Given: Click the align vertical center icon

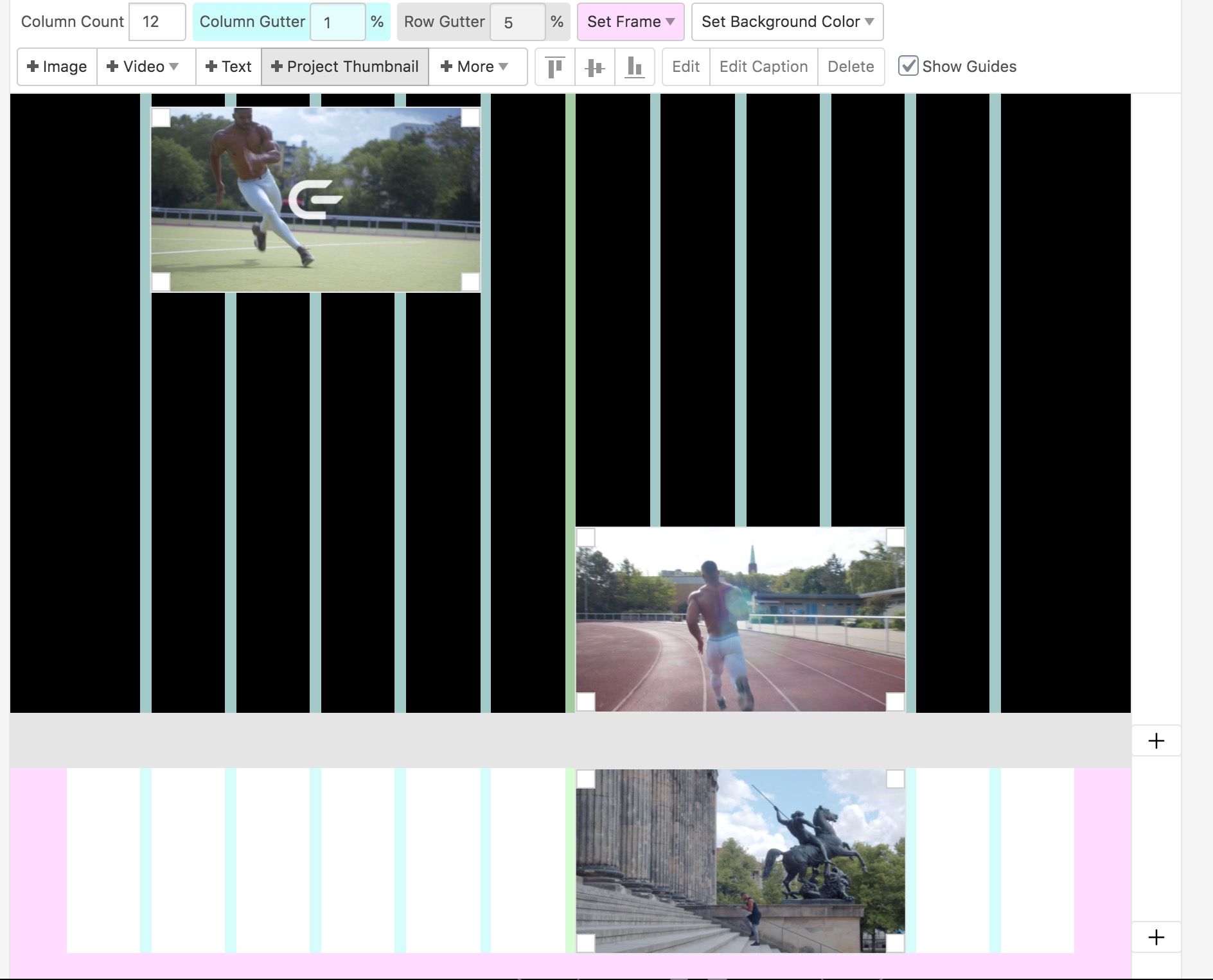Looking at the screenshot, I should [595, 67].
